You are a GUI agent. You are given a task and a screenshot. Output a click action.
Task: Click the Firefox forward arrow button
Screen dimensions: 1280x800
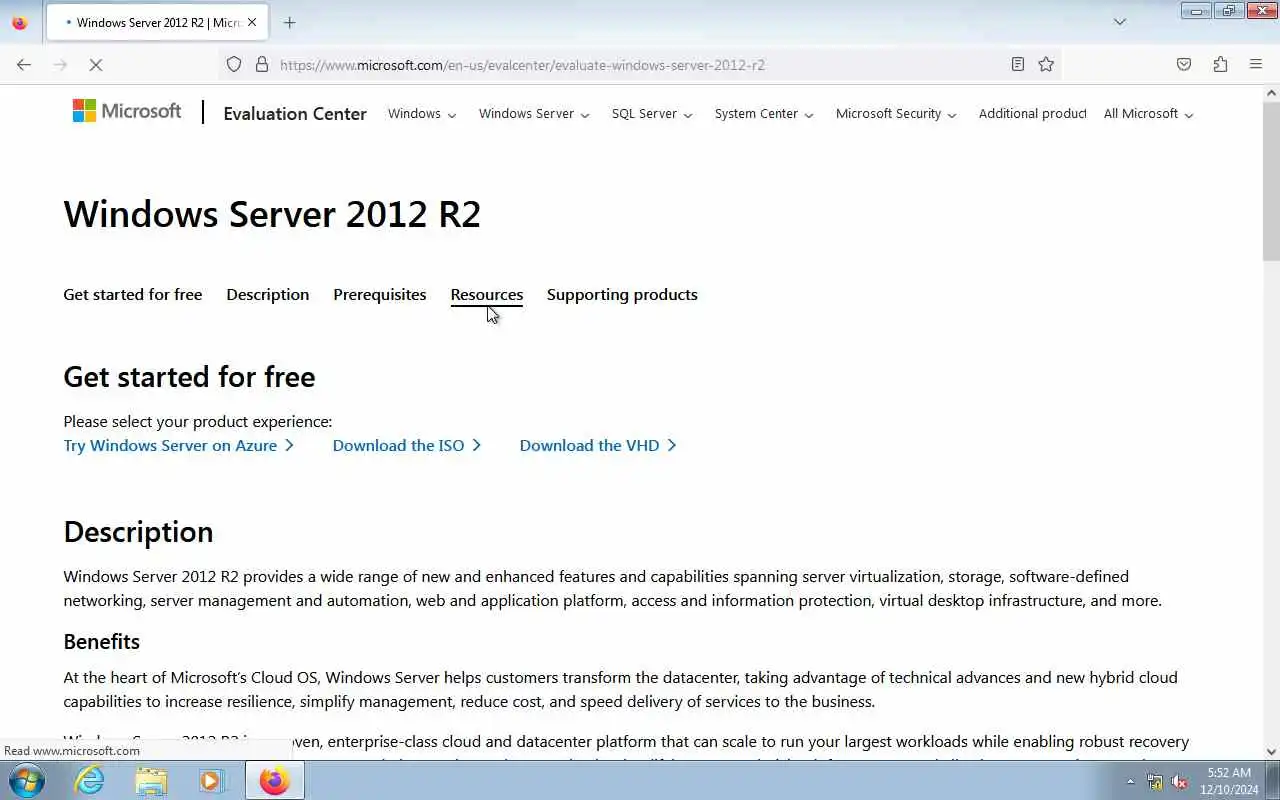60,64
